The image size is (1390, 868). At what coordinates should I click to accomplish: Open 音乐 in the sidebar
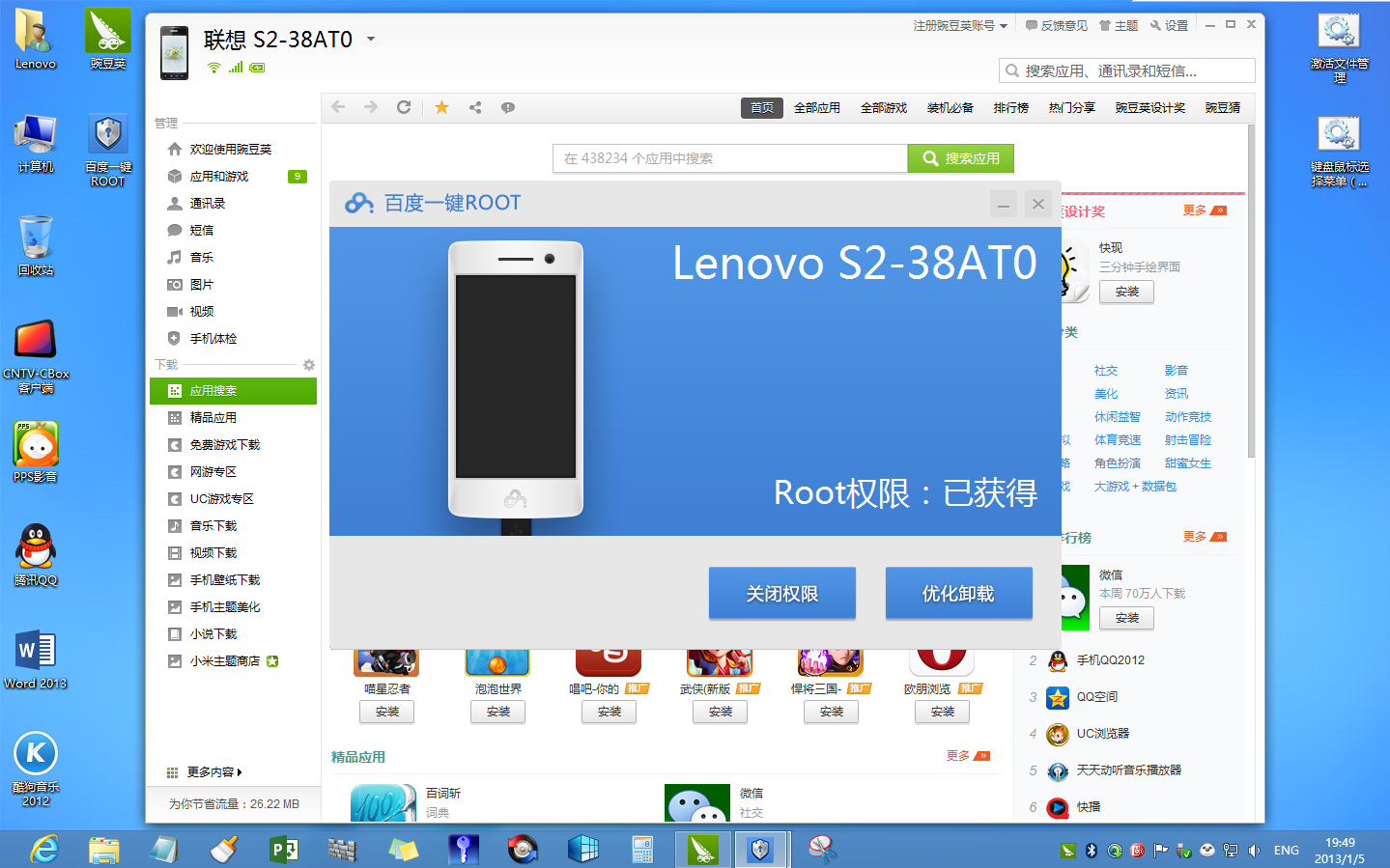(x=234, y=258)
